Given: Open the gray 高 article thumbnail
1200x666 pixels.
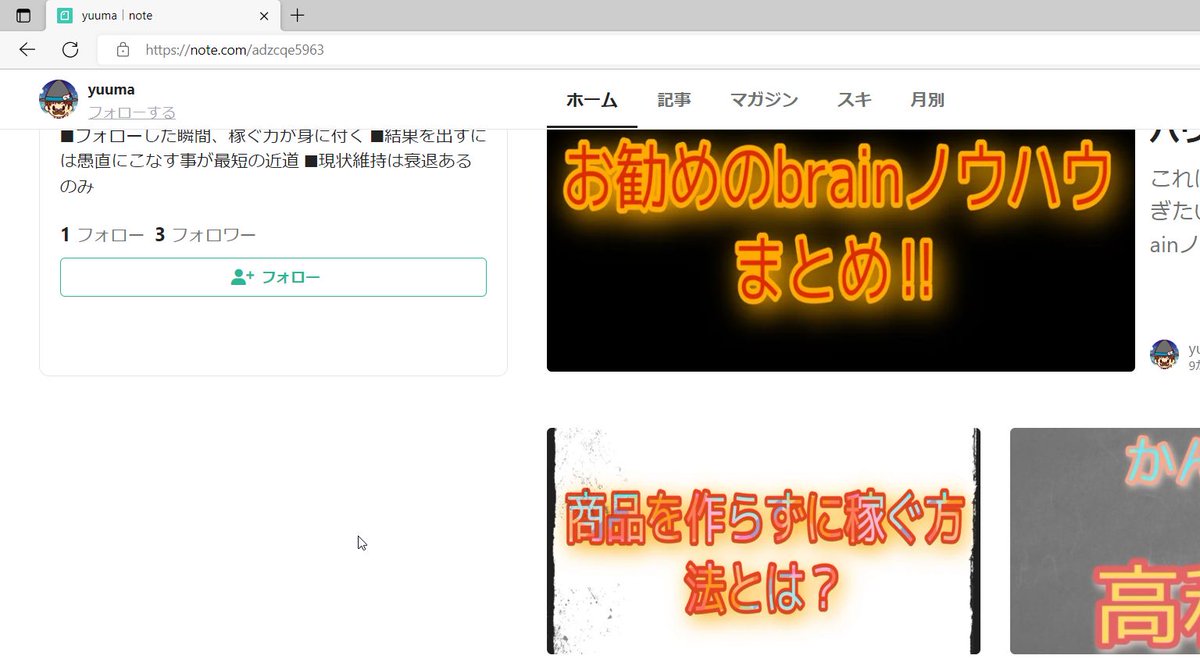Looking at the screenshot, I should pos(1105,541).
